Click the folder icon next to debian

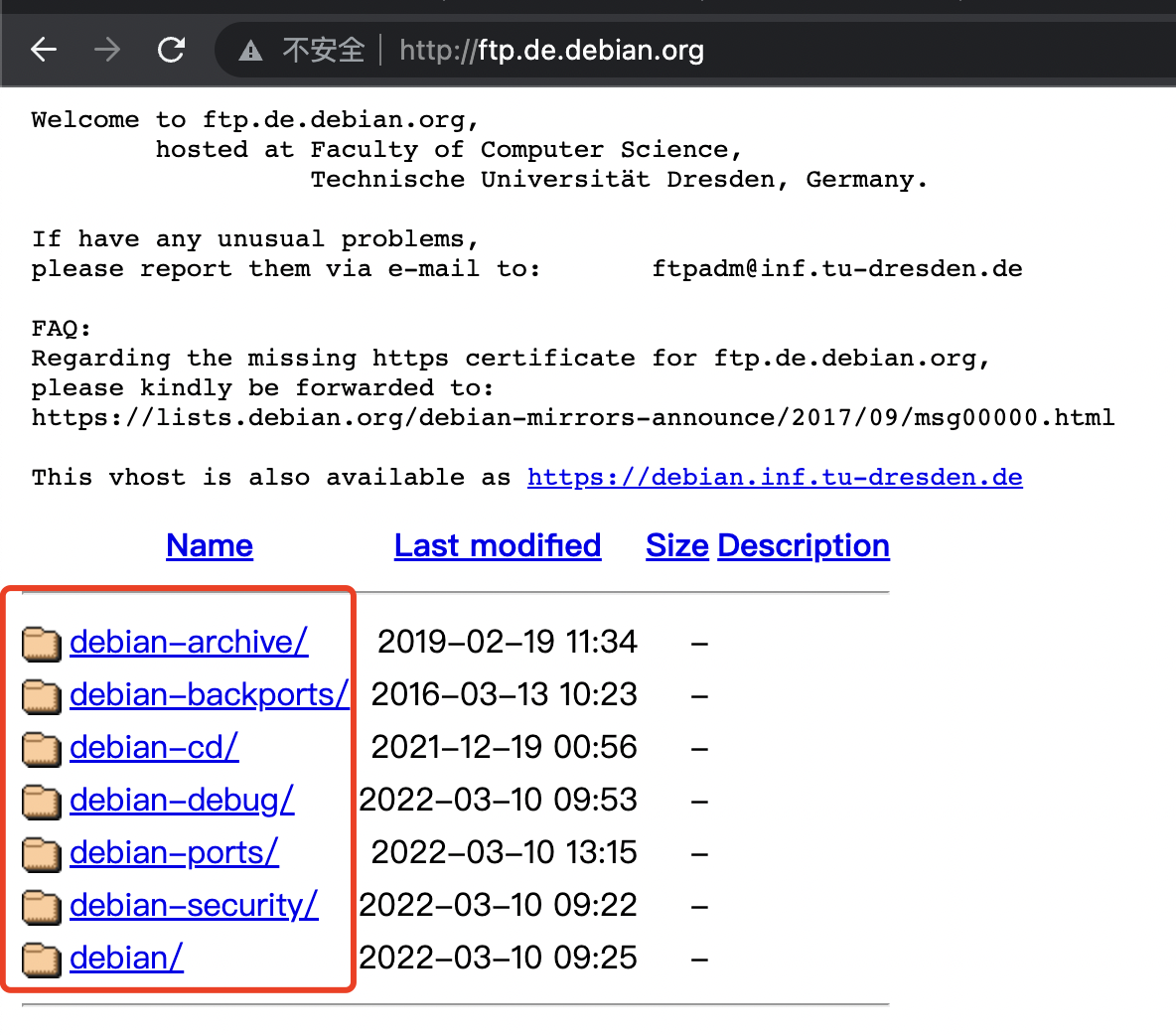[x=41, y=960]
